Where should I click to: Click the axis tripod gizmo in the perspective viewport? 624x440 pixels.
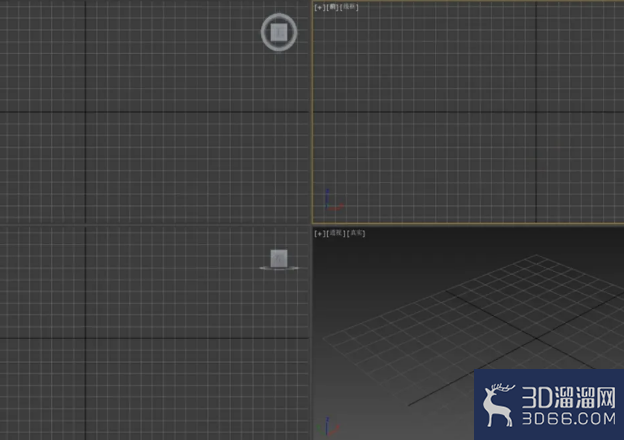point(328,427)
